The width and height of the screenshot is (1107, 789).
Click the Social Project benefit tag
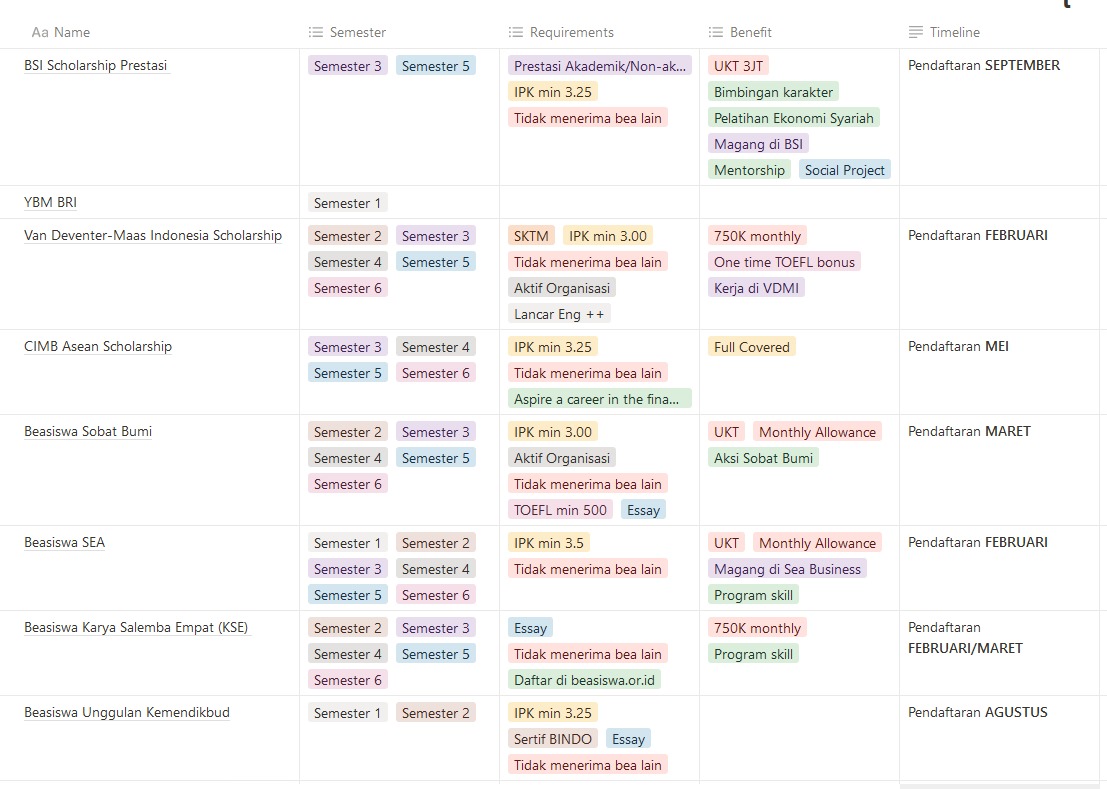tap(844, 171)
